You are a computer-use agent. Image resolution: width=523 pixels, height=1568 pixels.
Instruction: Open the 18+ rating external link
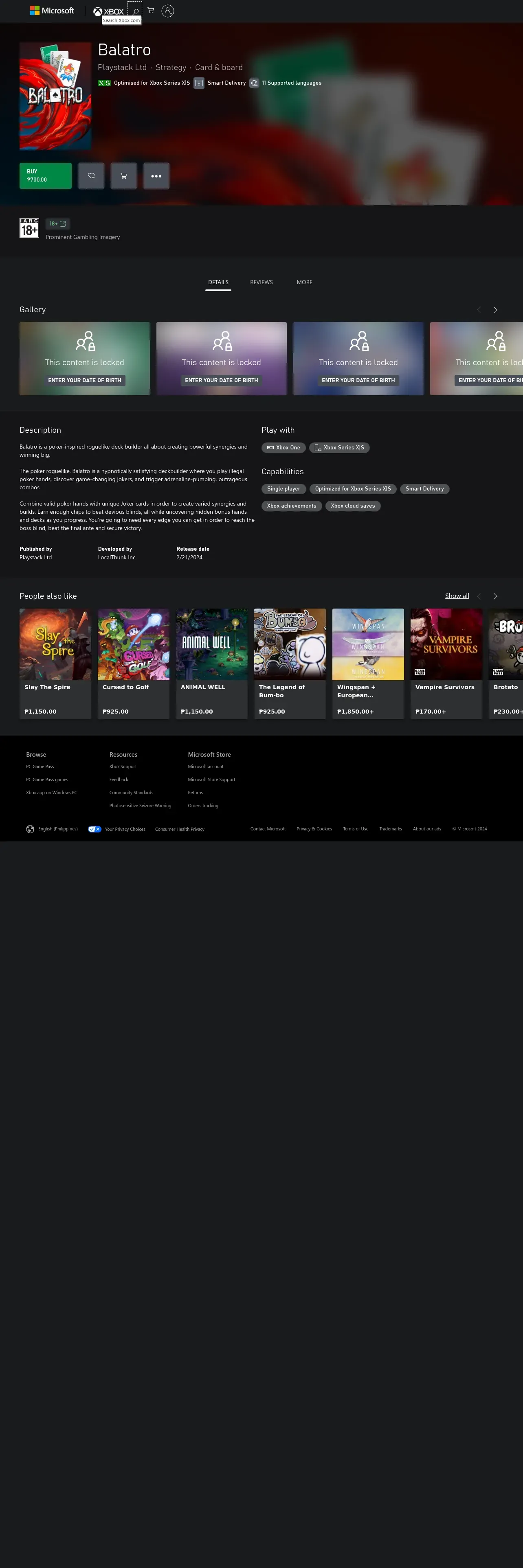point(58,224)
